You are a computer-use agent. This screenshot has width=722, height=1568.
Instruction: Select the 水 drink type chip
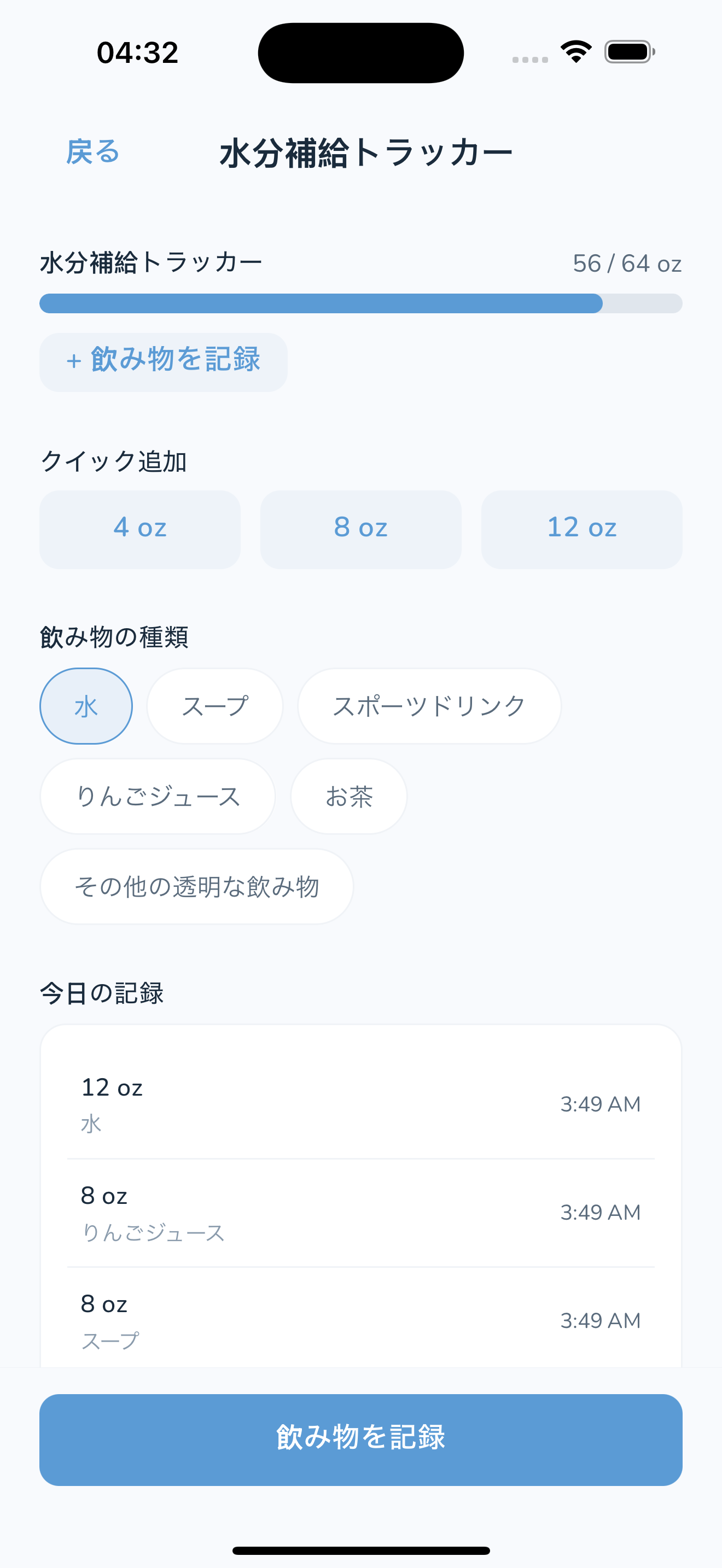(86, 706)
